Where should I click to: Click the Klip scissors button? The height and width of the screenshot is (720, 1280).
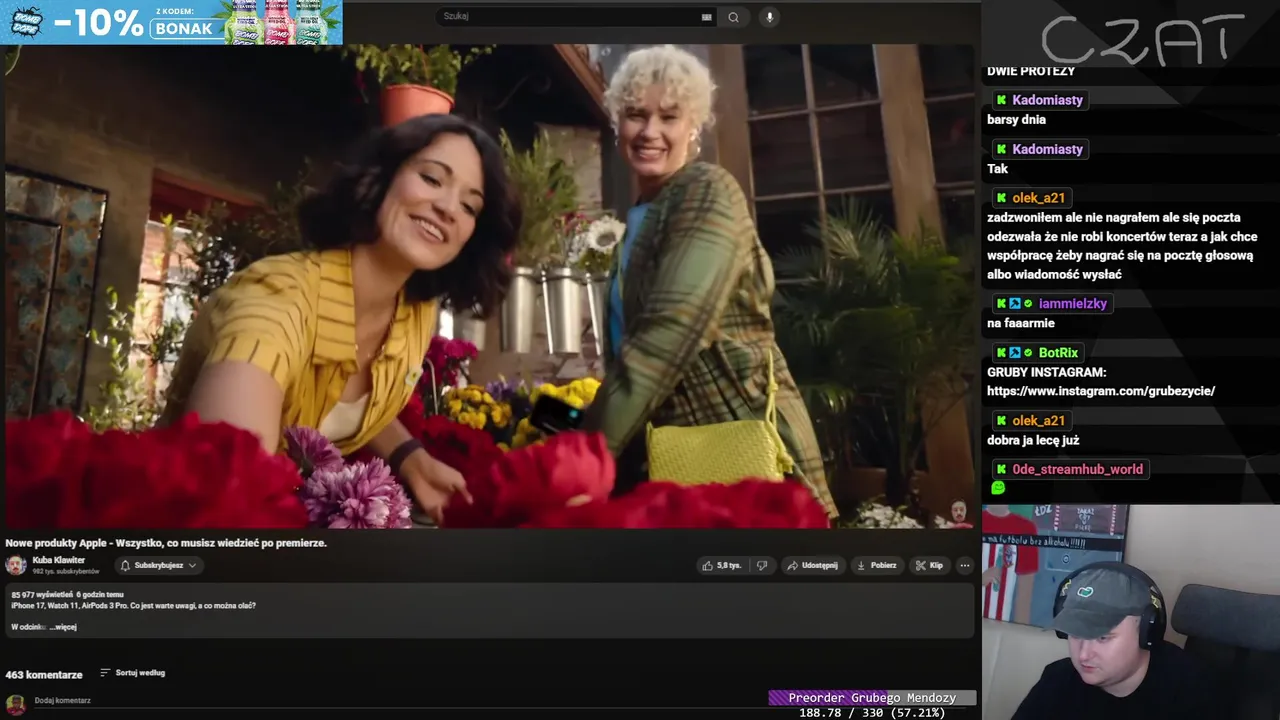pos(929,565)
